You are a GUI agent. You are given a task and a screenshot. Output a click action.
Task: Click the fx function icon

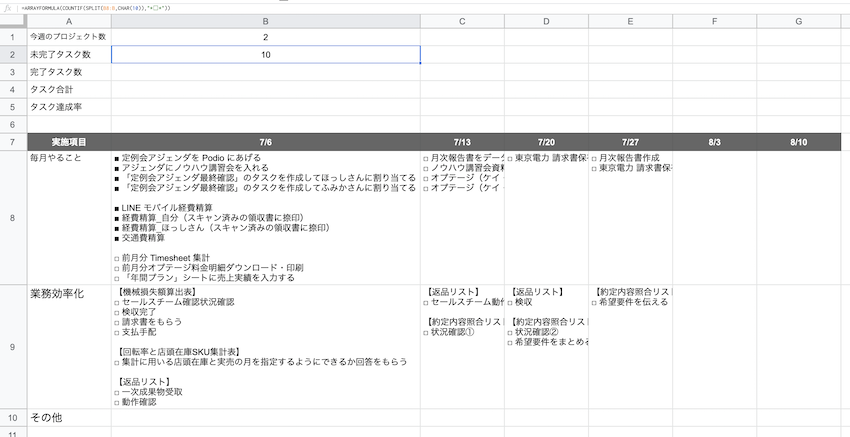pyautogui.click(x=8, y=7)
